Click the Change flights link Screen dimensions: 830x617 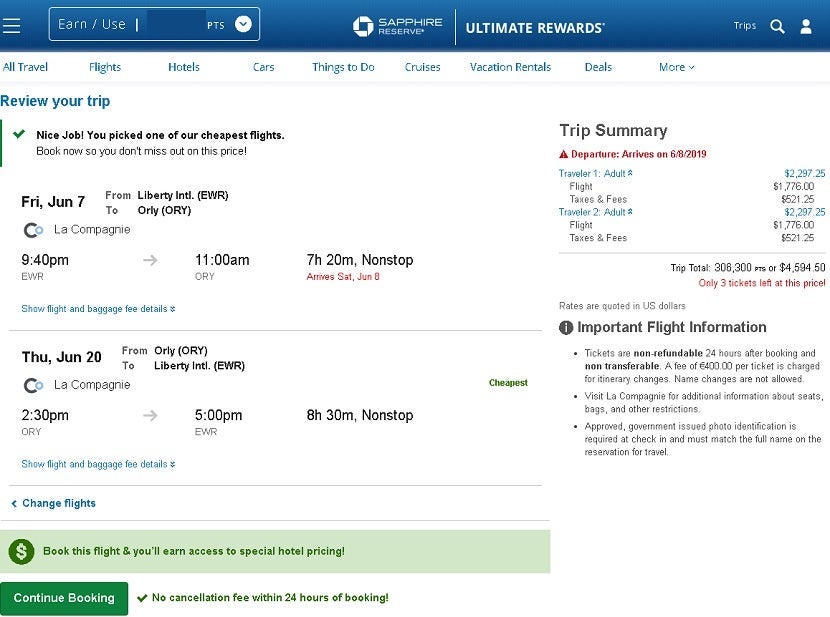click(58, 503)
